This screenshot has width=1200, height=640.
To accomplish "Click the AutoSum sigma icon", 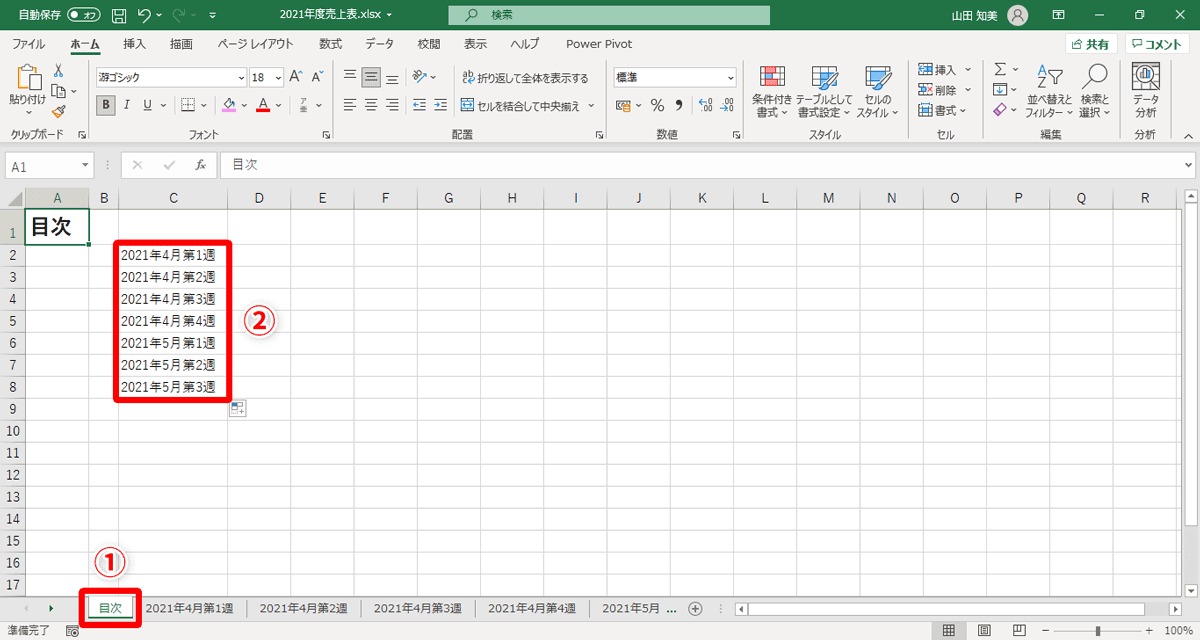I will tap(999, 70).
